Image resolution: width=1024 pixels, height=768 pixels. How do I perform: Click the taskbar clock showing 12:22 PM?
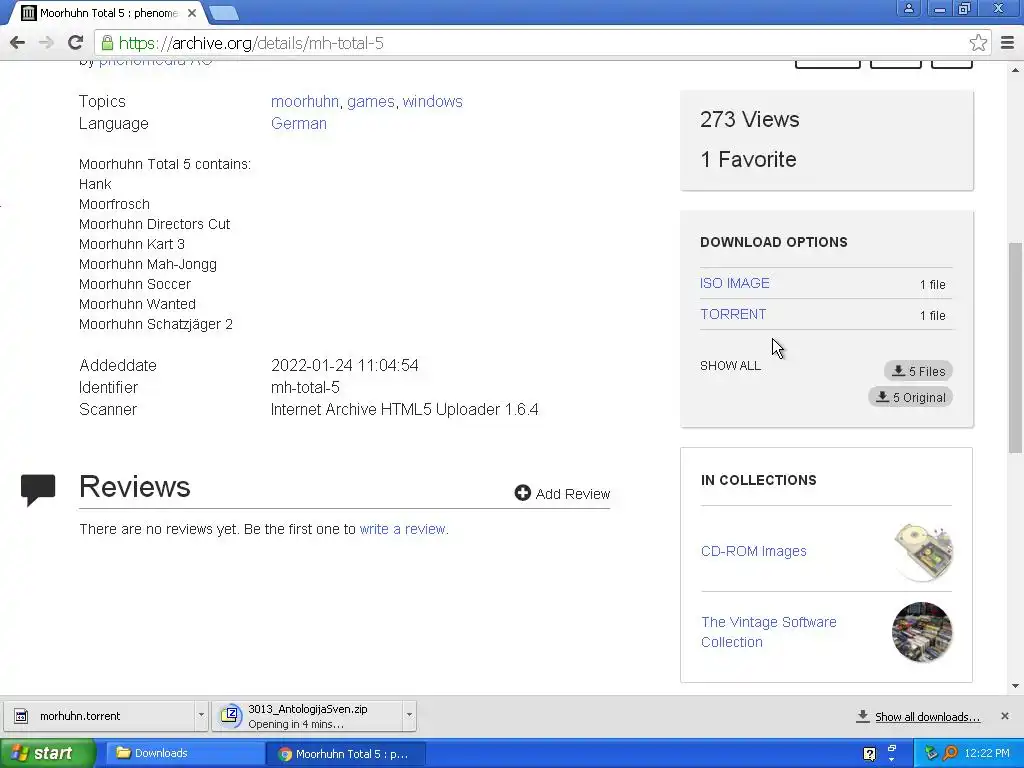pyautogui.click(x=987, y=754)
